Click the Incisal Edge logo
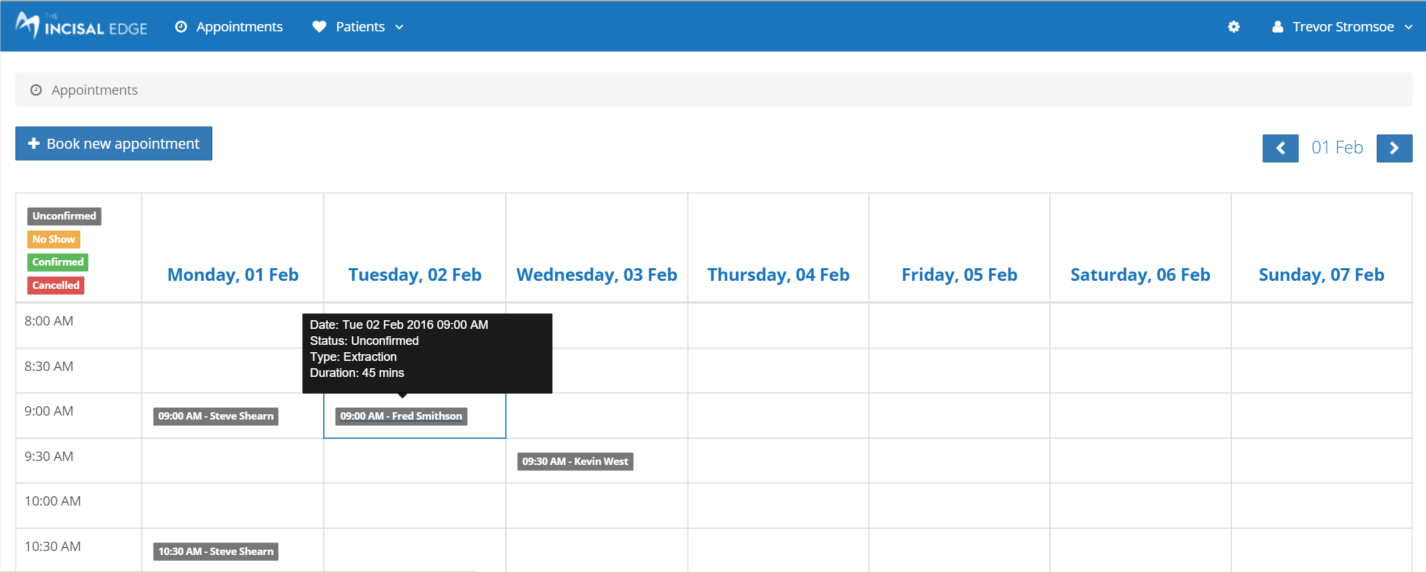The width and height of the screenshot is (1426, 572). (82, 27)
